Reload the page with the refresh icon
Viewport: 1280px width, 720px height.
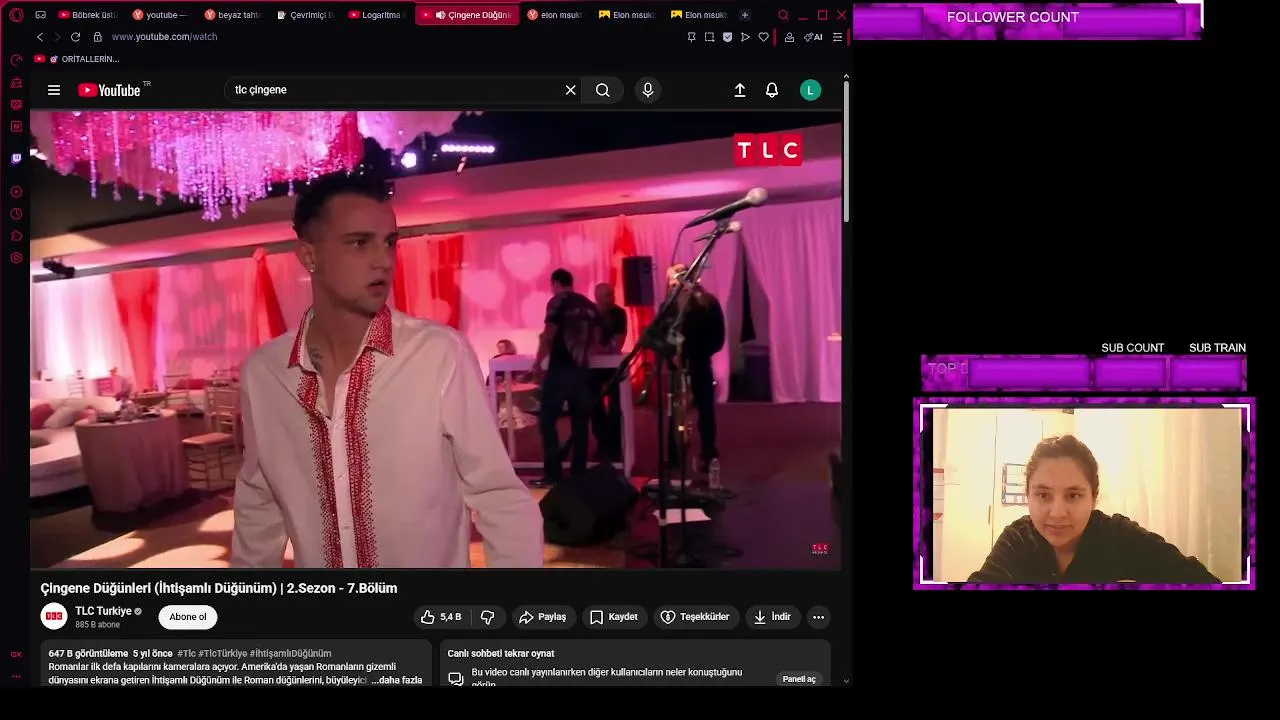pos(75,37)
